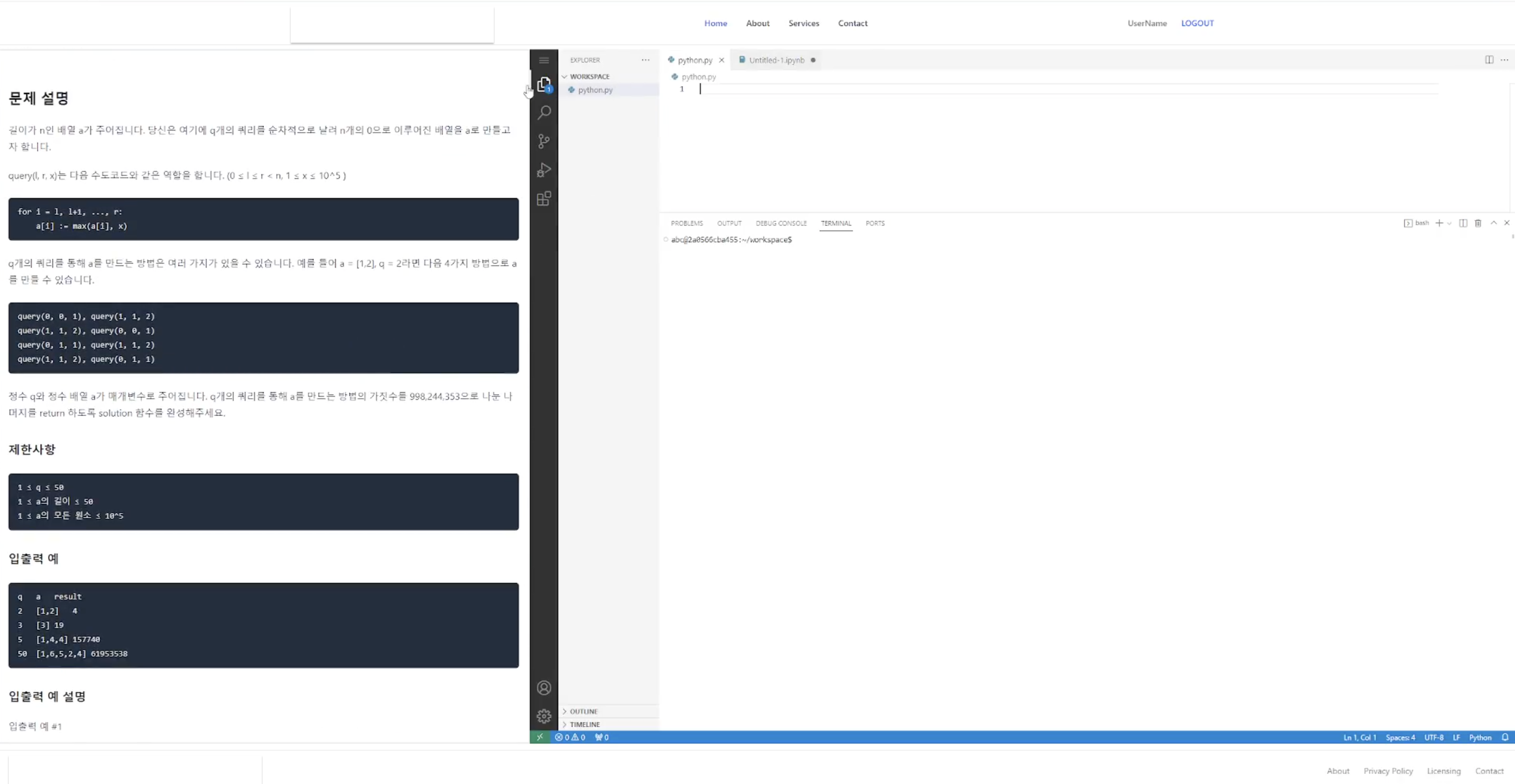1515x784 pixels.
Task: Close the terminal panel
Action: coord(1507,223)
